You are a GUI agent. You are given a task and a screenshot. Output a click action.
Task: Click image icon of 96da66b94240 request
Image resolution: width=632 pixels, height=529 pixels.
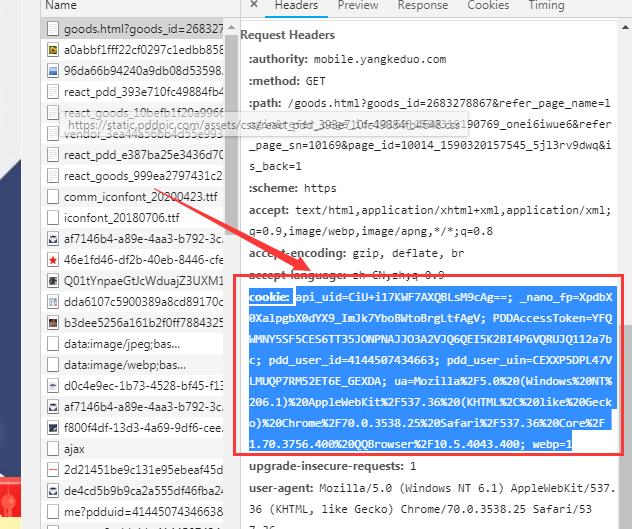point(53,71)
